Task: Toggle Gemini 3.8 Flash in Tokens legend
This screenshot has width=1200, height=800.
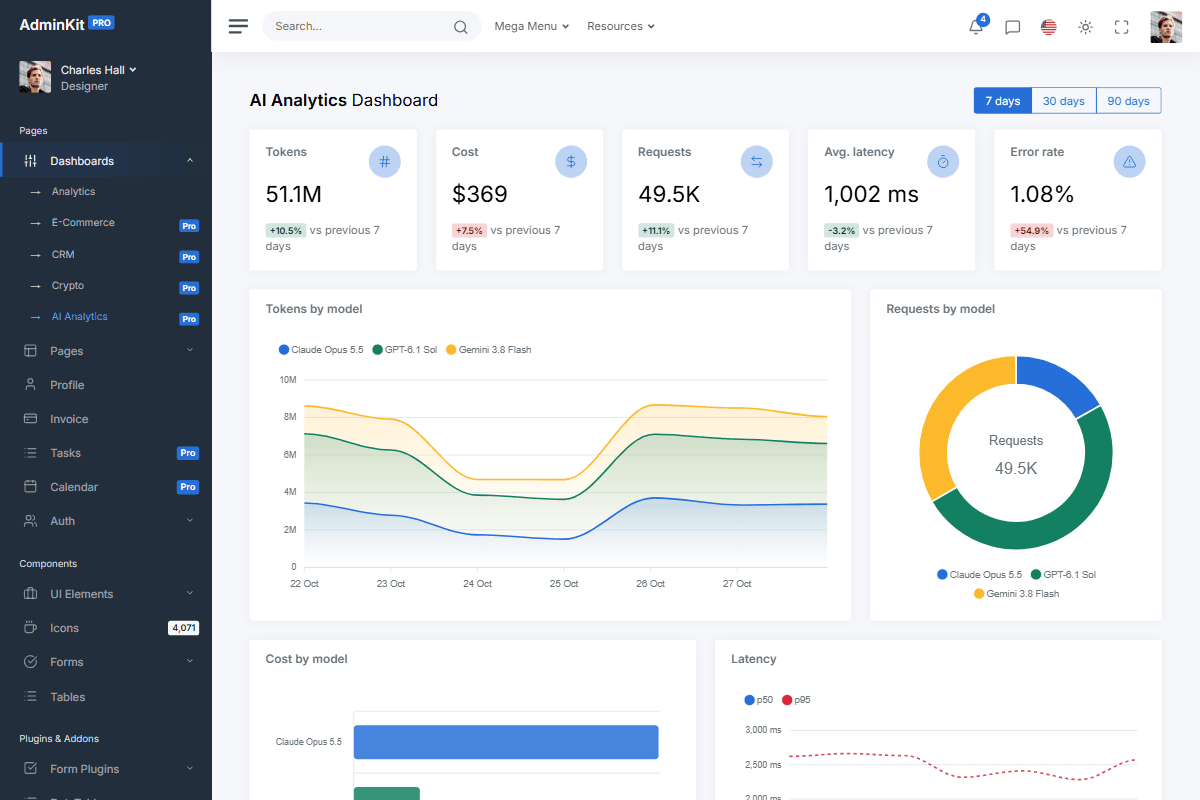Action: pos(489,350)
